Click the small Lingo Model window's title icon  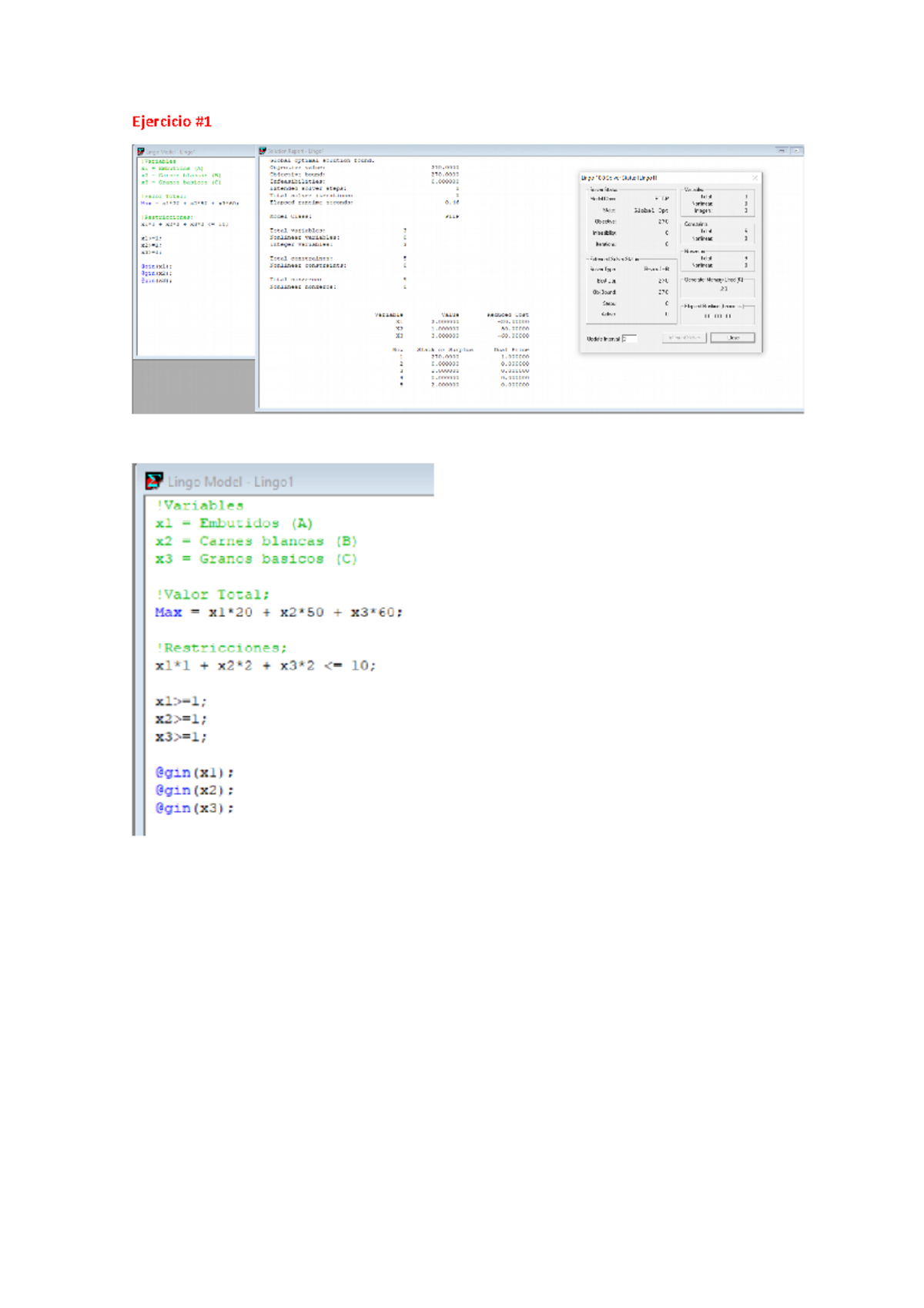[x=141, y=152]
